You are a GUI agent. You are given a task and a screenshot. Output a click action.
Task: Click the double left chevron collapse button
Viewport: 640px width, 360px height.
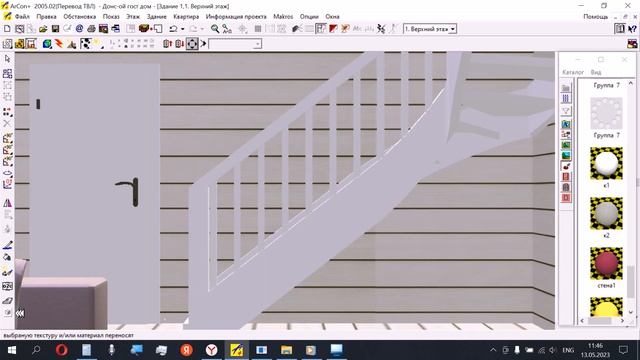pyautogui.click(x=20, y=313)
